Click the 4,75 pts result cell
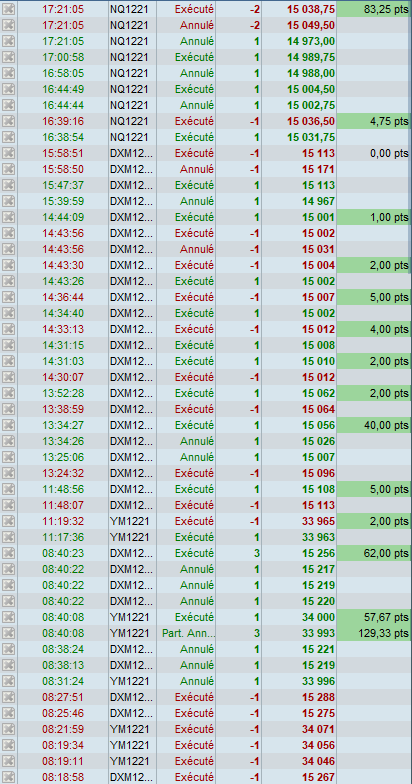Screen dimensions: 412x784 [x=374, y=121]
